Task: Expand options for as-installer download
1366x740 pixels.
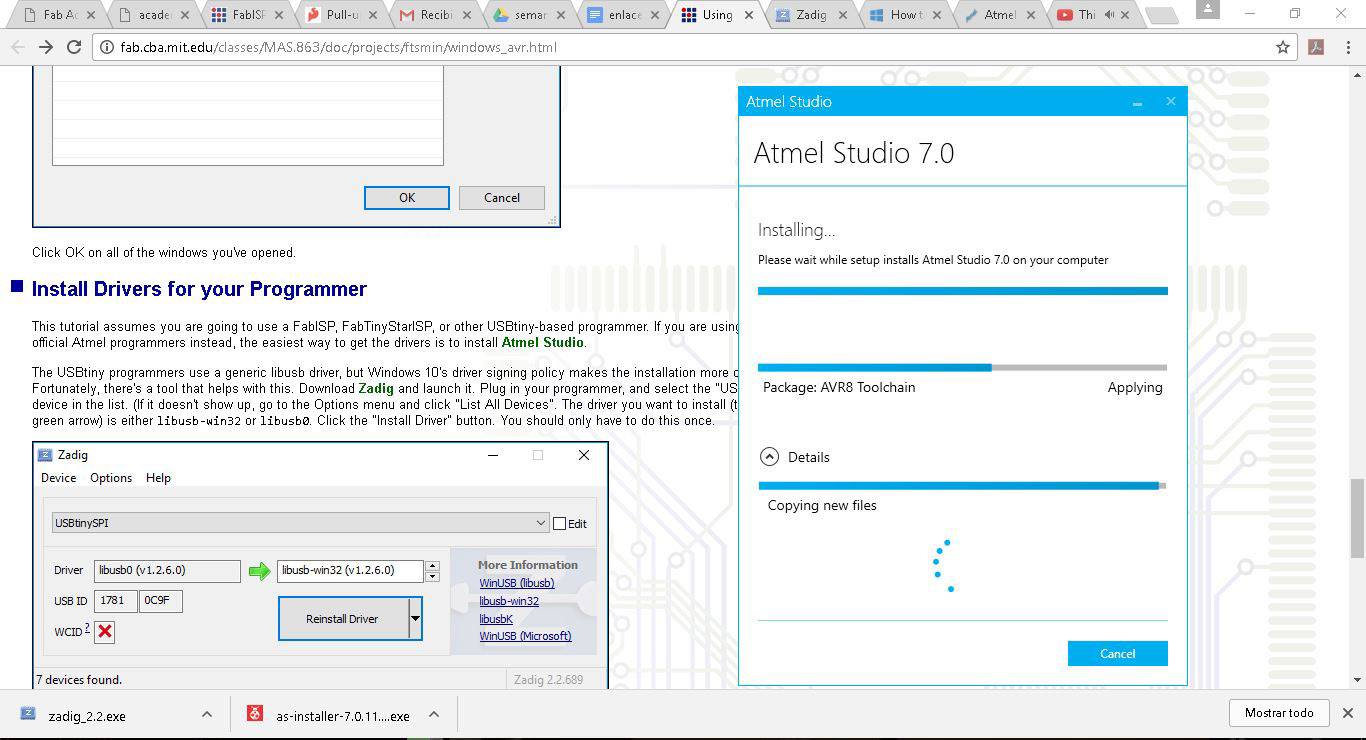Action: [434, 714]
